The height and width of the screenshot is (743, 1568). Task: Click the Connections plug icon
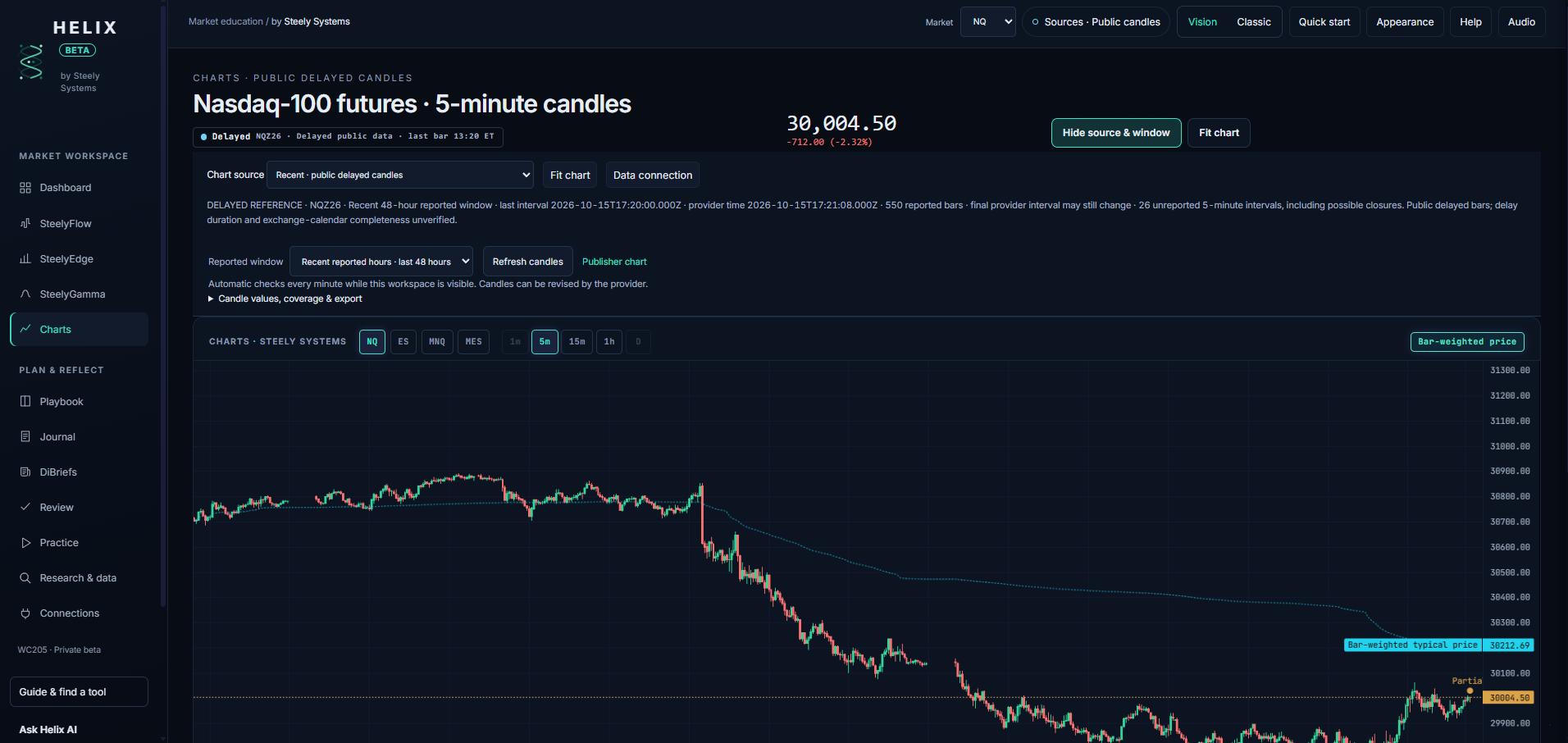point(25,613)
